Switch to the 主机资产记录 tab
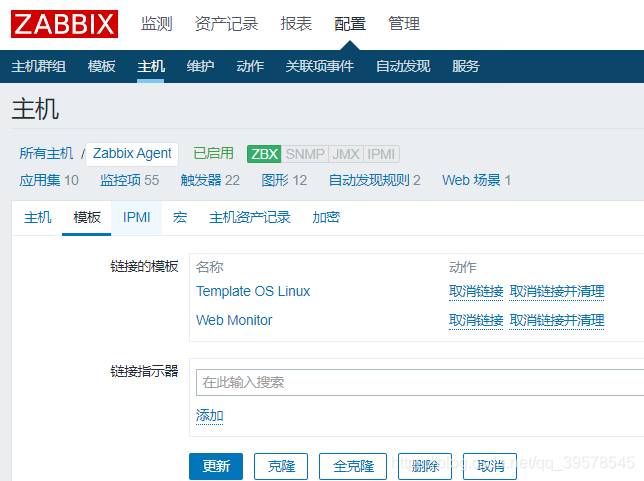Image resolution: width=644 pixels, height=481 pixels. (x=250, y=217)
